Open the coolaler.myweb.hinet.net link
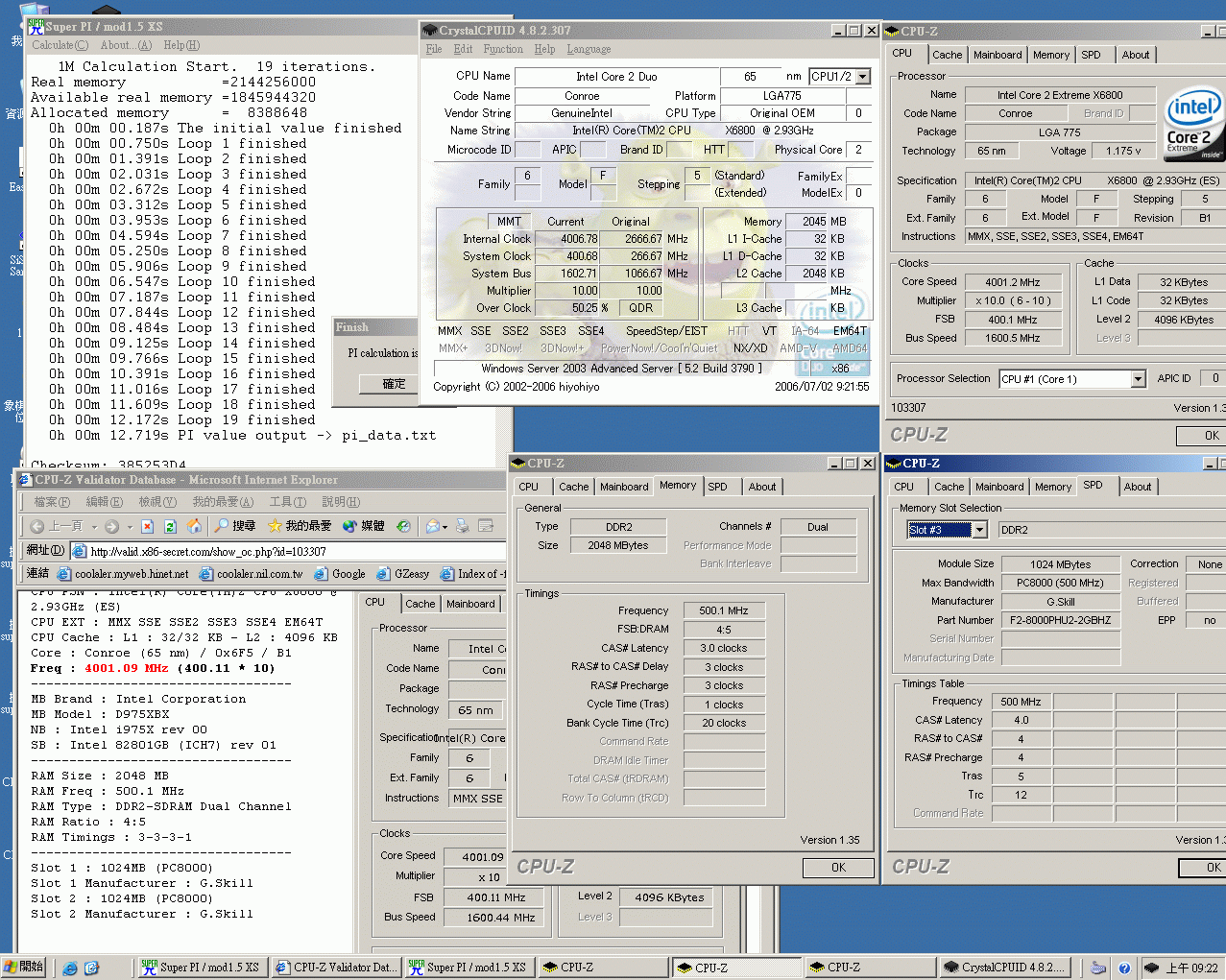The image size is (1226, 980). pos(123,574)
